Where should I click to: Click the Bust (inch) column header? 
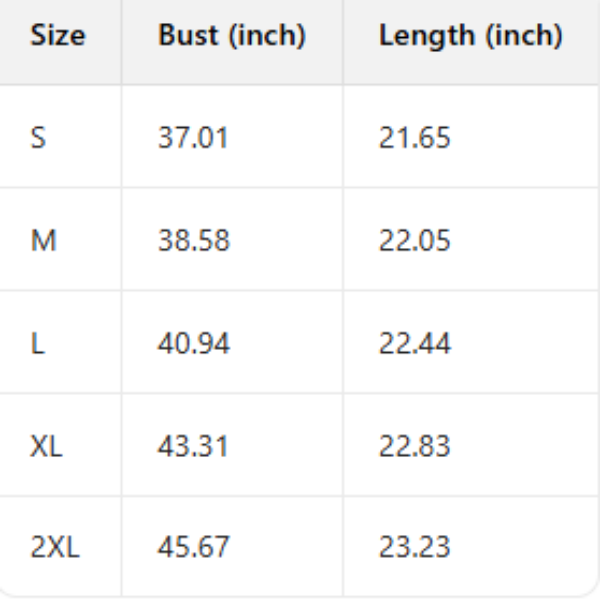tap(231, 36)
